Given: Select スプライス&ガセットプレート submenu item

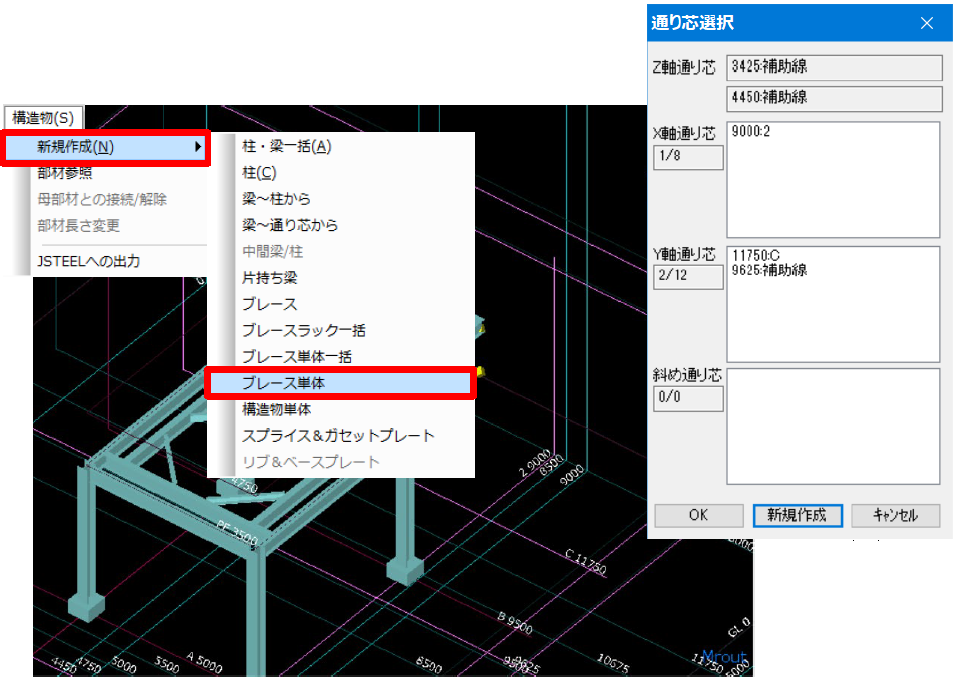Looking at the screenshot, I should point(338,436).
